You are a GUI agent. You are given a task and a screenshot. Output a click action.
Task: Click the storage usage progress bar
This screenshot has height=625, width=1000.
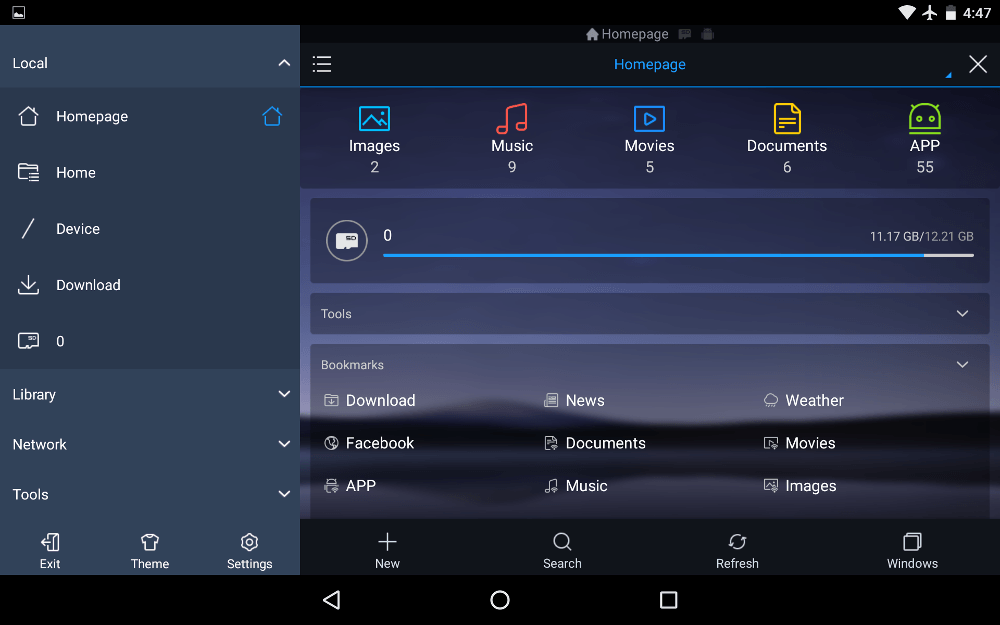pyautogui.click(x=678, y=255)
